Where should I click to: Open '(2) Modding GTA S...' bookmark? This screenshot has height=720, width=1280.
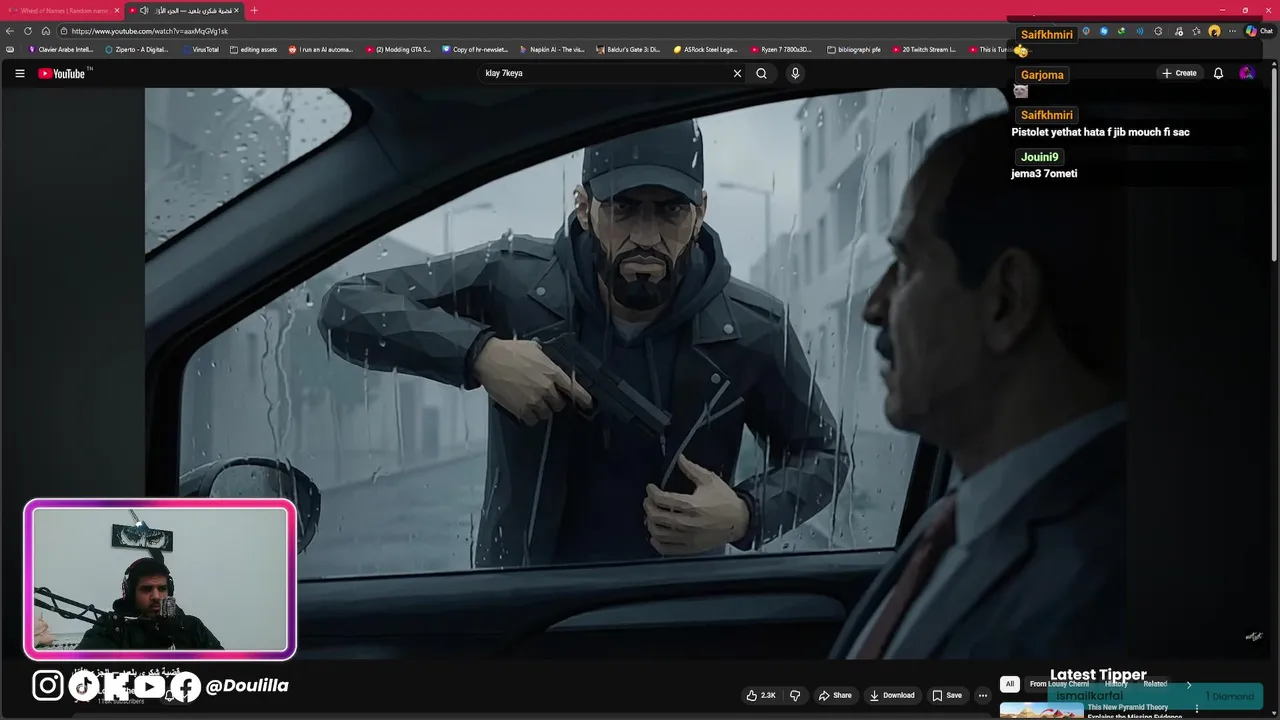pyautogui.click(x=398, y=49)
